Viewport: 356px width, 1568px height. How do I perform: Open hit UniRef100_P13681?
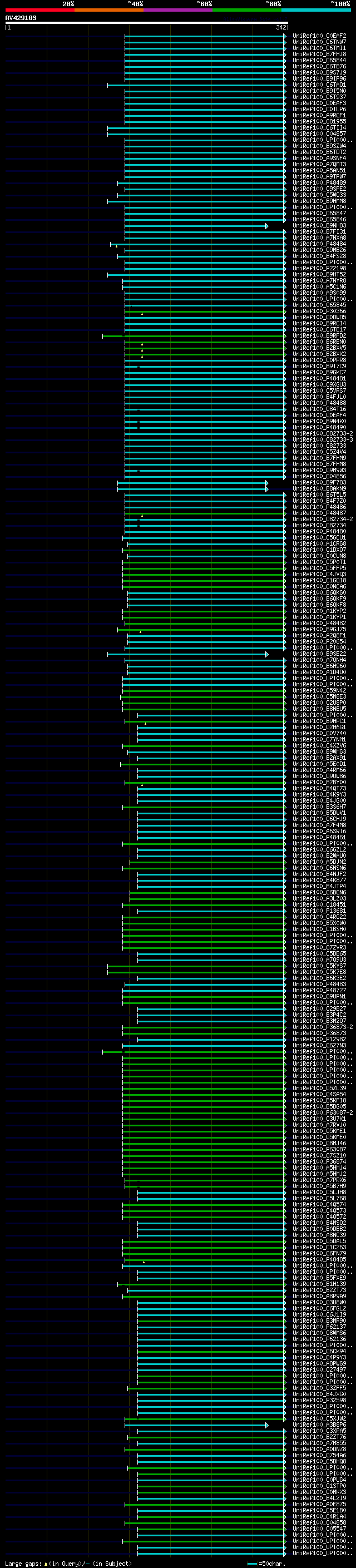pos(319,912)
